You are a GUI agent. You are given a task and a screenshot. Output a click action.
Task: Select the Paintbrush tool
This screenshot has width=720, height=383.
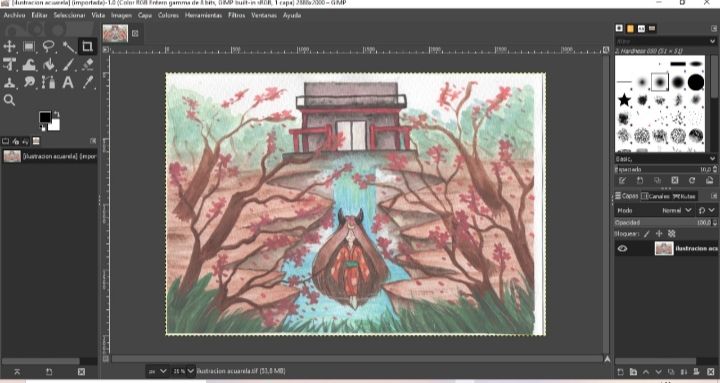pos(68,64)
